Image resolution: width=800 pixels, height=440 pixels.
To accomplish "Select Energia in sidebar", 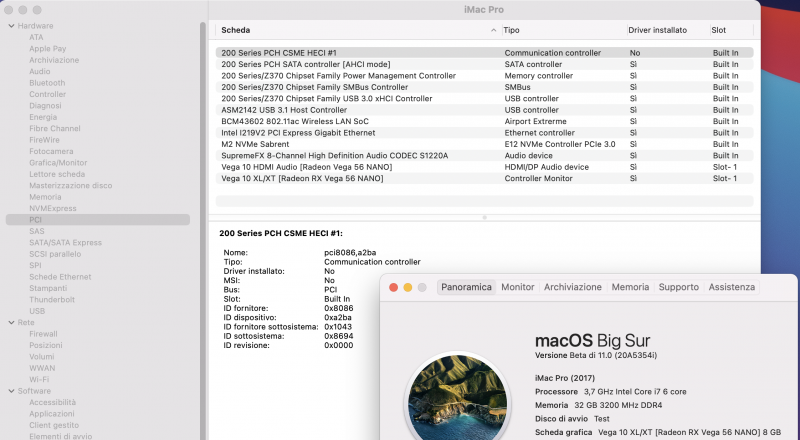I will click(43, 117).
